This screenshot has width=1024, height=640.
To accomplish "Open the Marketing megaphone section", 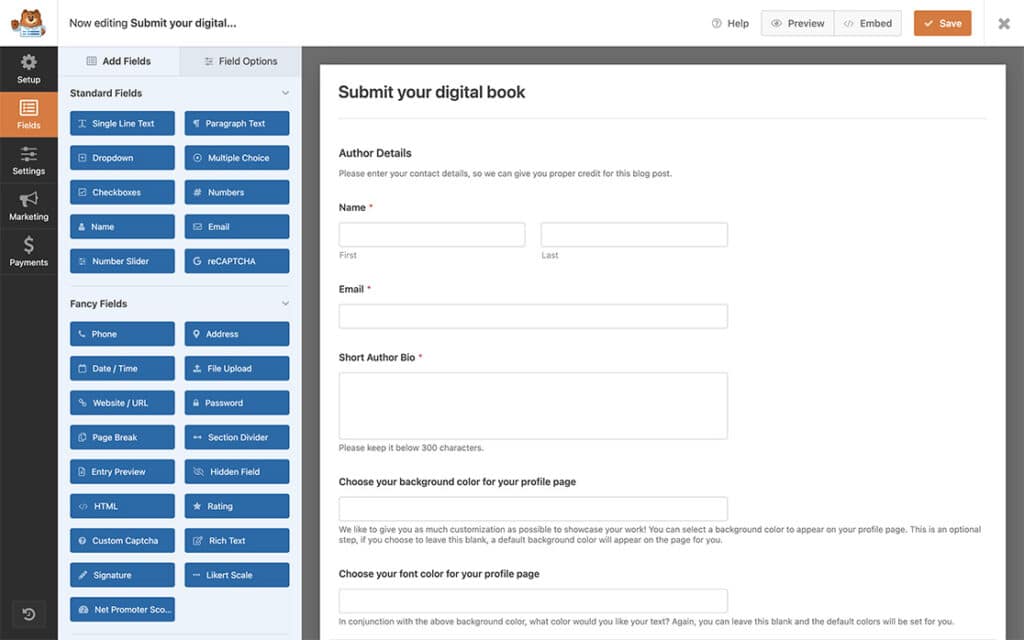I will click(x=29, y=206).
